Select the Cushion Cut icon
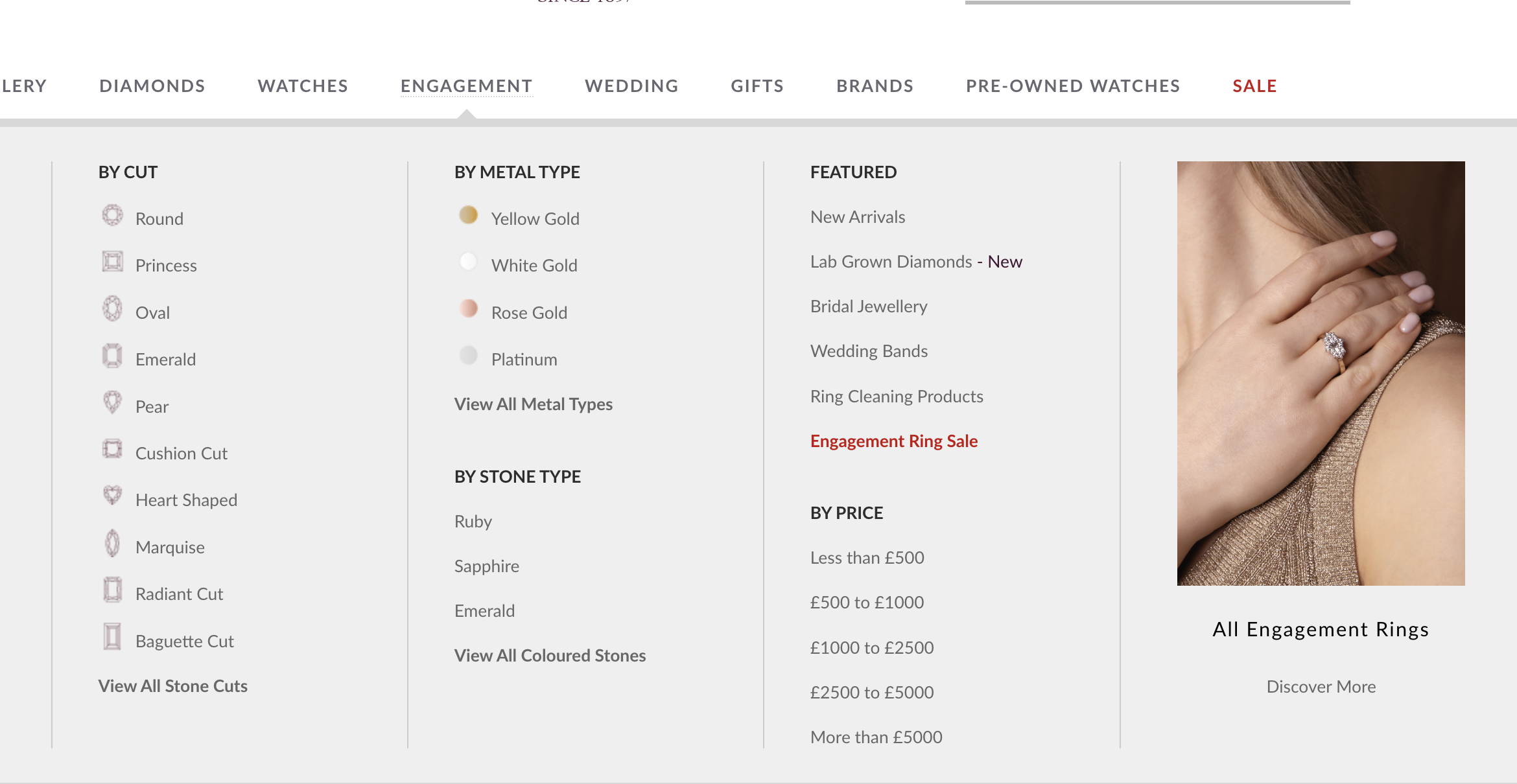The height and width of the screenshot is (784, 1517). click(x=112, y=449)
